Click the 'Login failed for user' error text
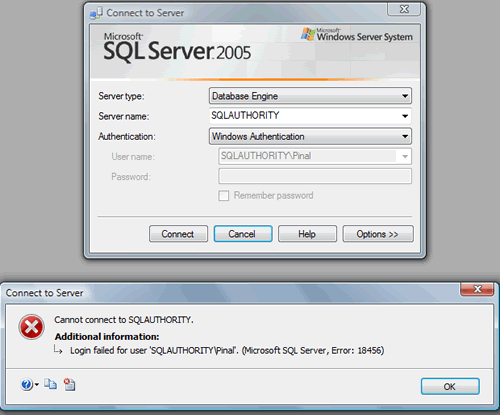 227,350
